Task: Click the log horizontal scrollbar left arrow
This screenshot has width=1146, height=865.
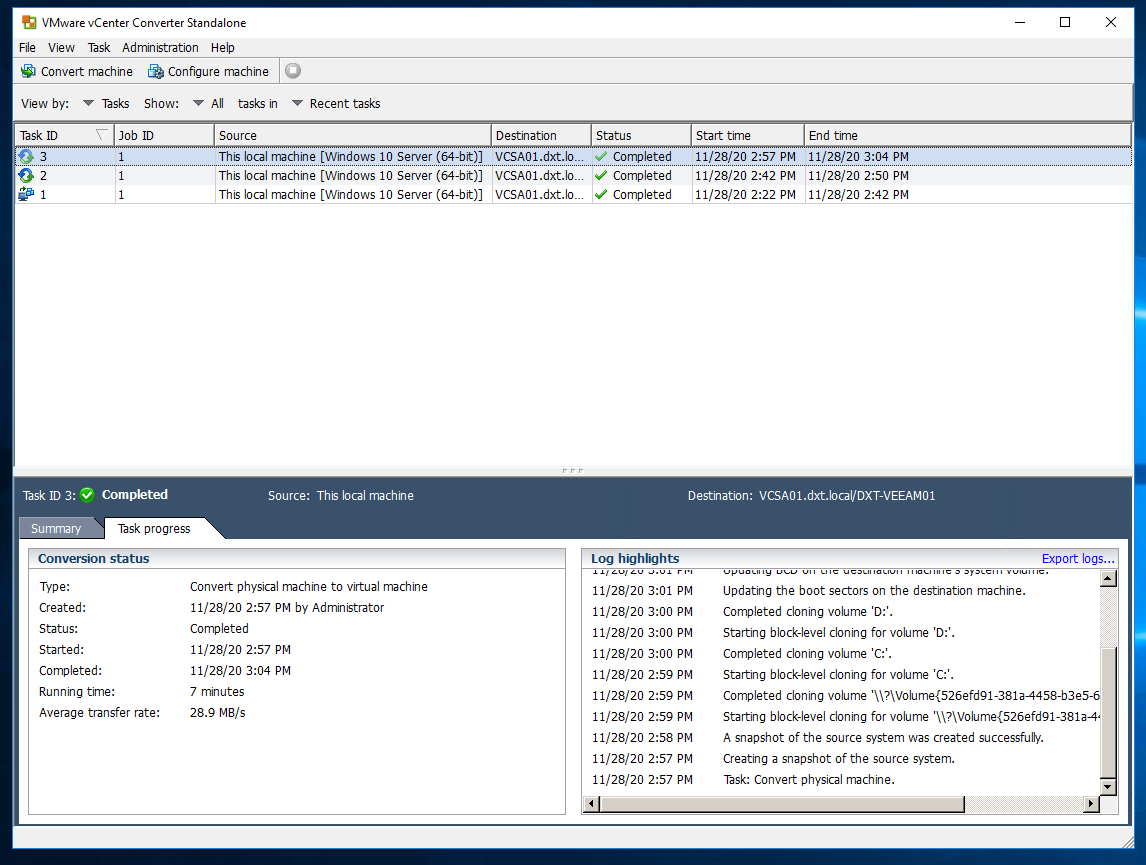Action: (x=592, y=804)
